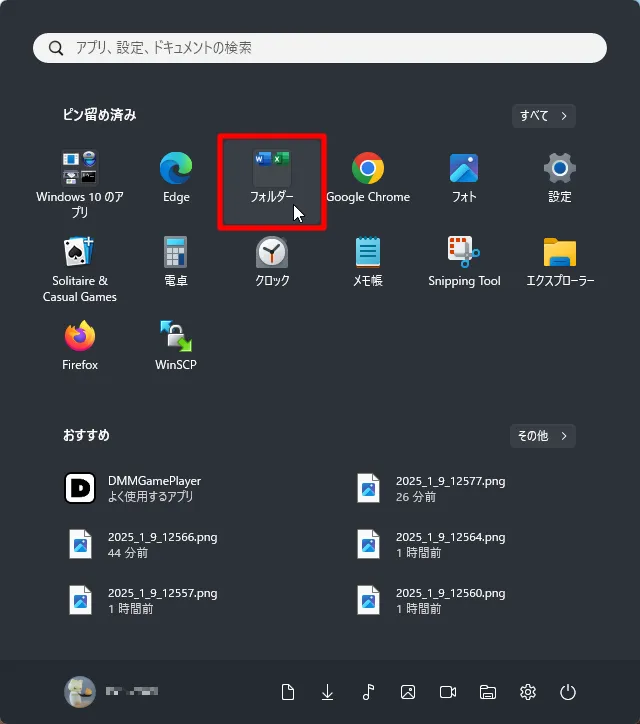Open the Documents folder icon in the bottom bar

[288, 692]
